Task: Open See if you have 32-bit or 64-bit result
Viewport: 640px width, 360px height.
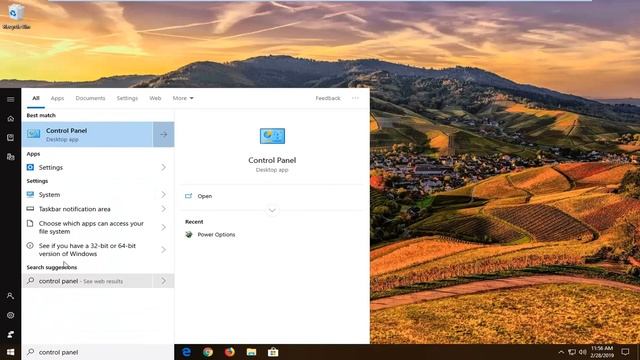Action: click(x=88, y=250)
